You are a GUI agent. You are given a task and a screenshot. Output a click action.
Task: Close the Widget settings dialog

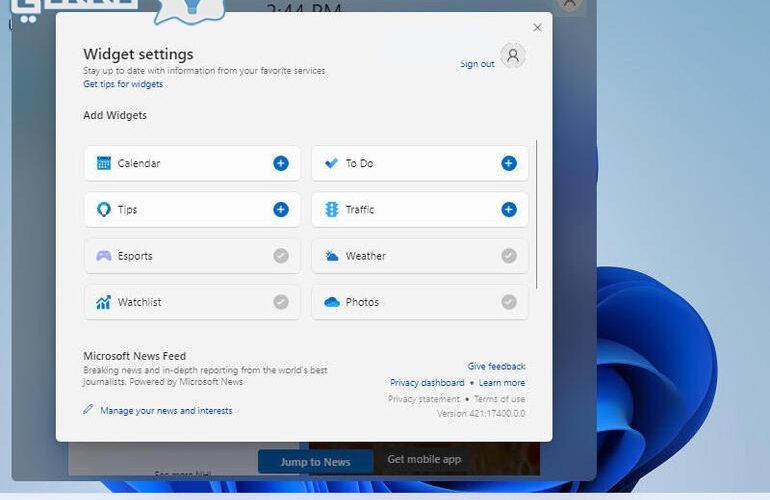coord(537,28)
